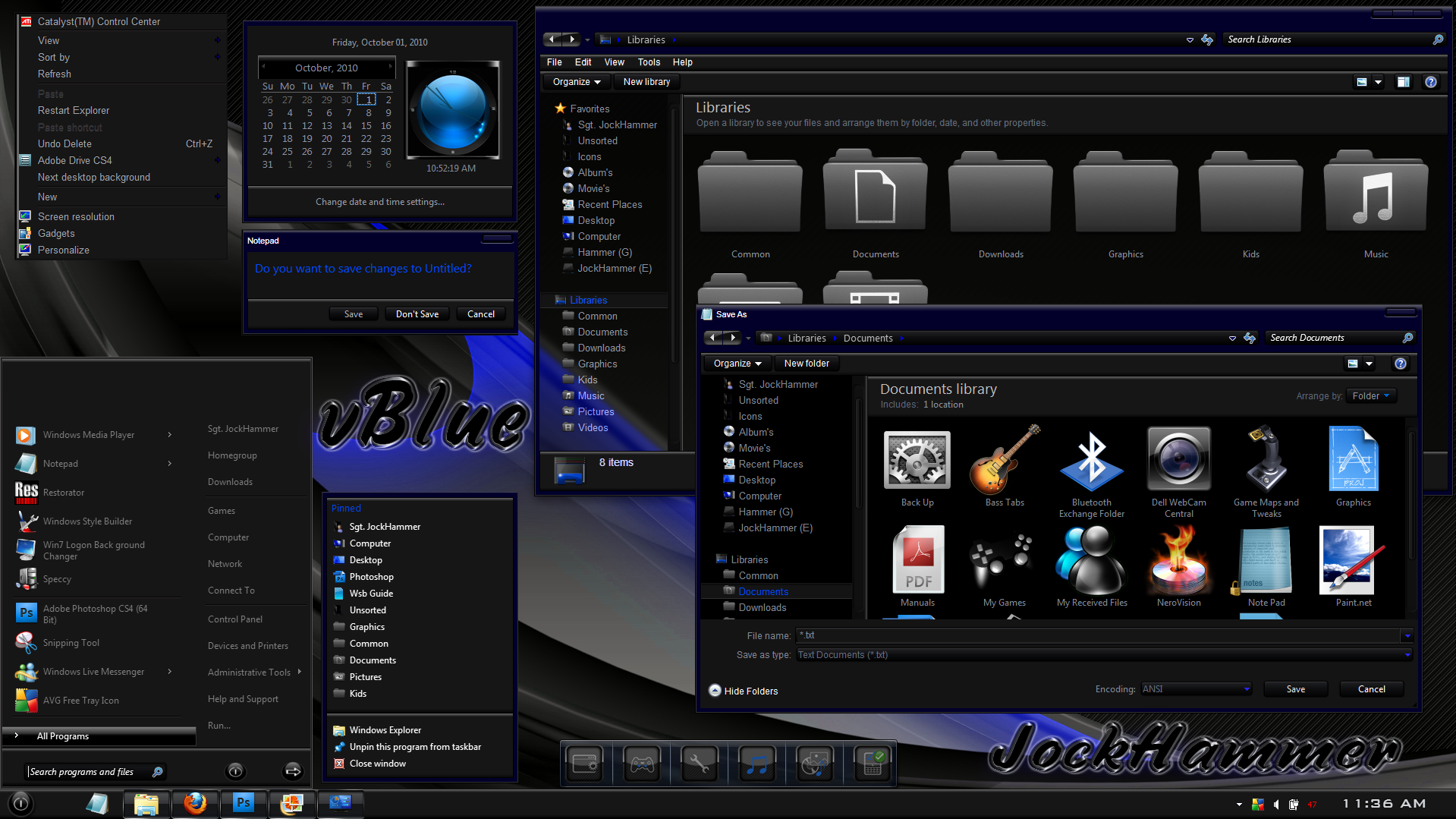The image size is (1456, 819).
Task: Click Change date and time settings link
Action: [380, 202]
